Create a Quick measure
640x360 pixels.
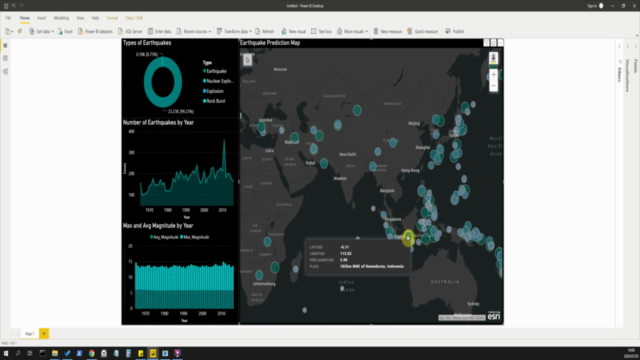pos(422,31)
